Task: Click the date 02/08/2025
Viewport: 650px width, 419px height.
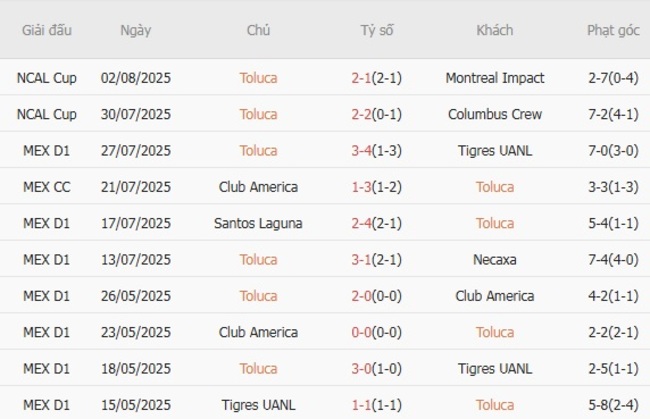Action: pyautogui.click(x=136, y=78)
